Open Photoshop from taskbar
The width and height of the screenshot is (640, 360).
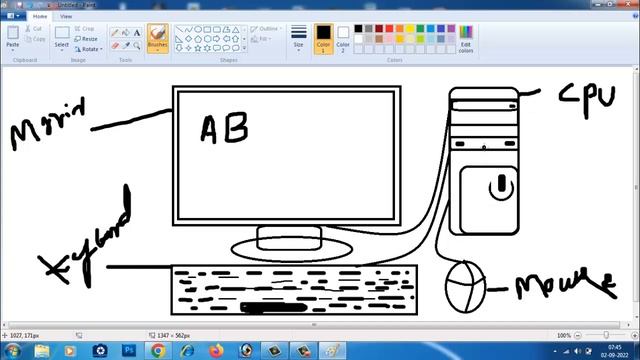pyautogui.click(x=129, y=351)
